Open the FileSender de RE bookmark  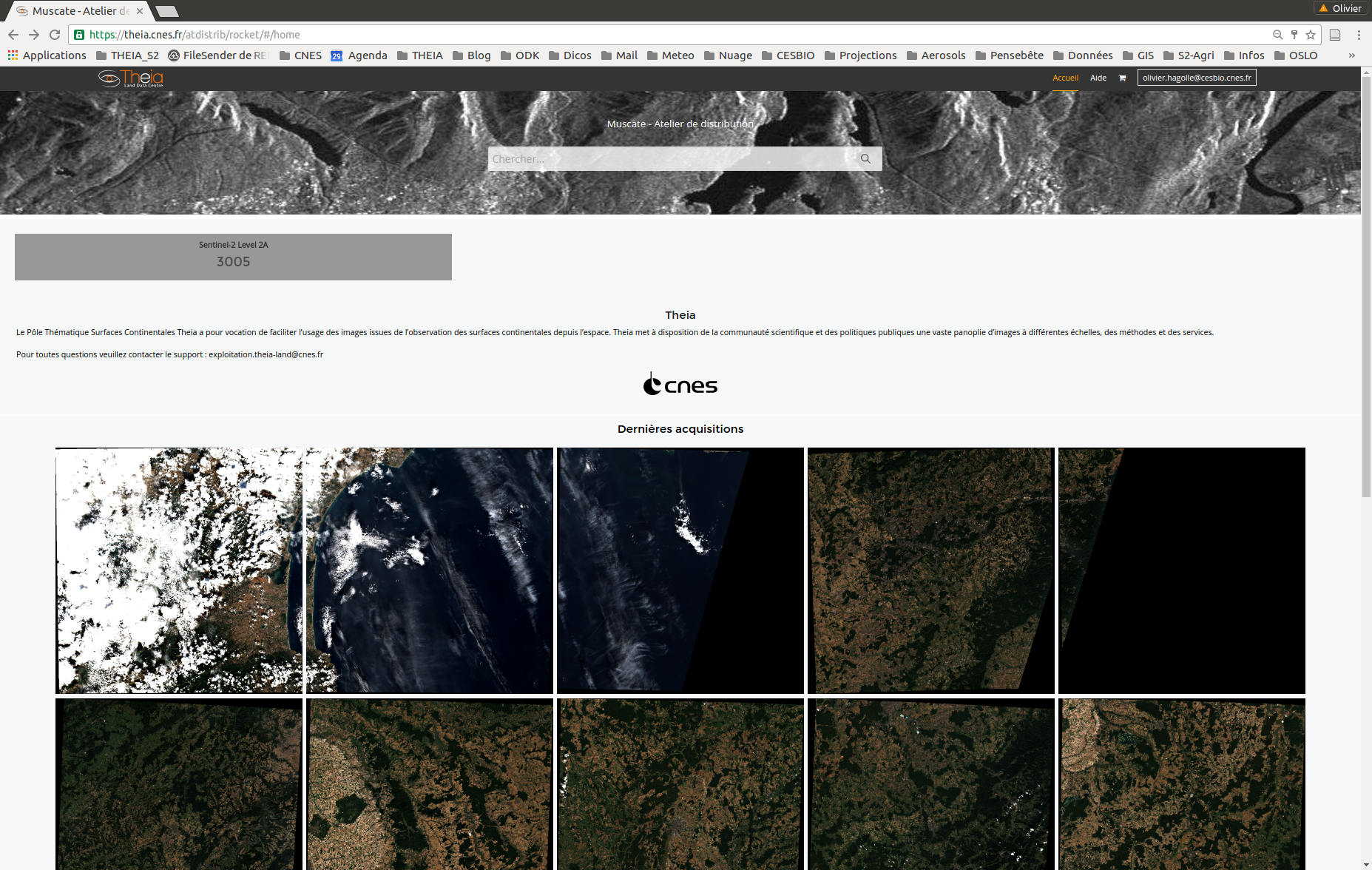pyautogui.click(x=218, y=55)
